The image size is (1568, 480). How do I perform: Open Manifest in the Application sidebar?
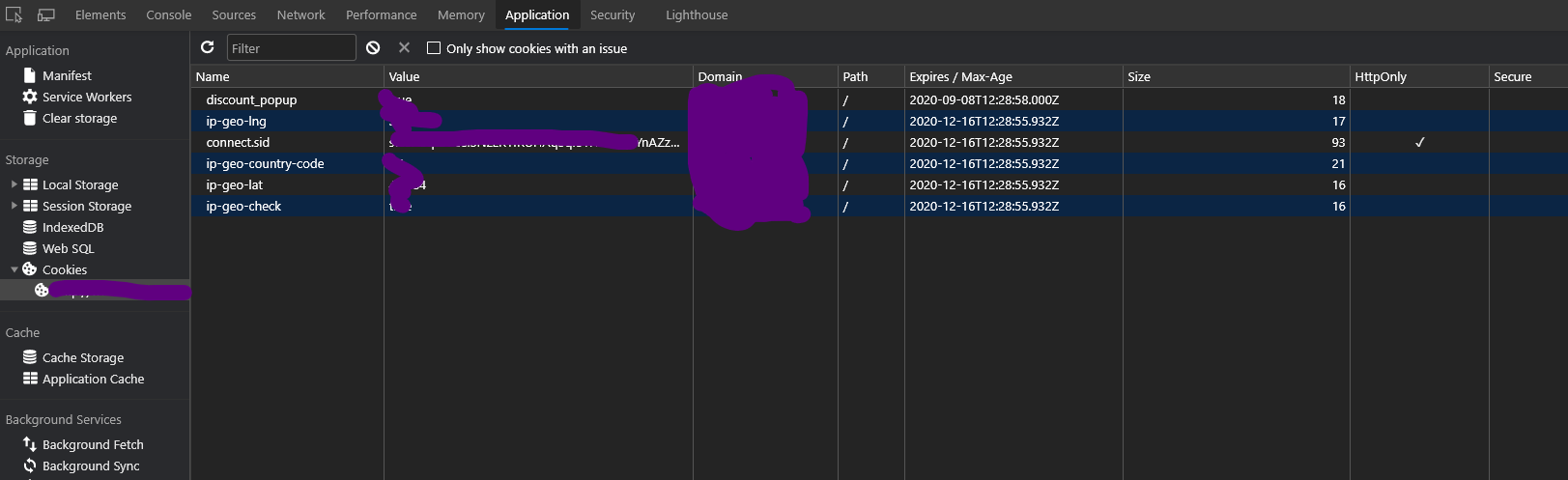tap(67, 75)
